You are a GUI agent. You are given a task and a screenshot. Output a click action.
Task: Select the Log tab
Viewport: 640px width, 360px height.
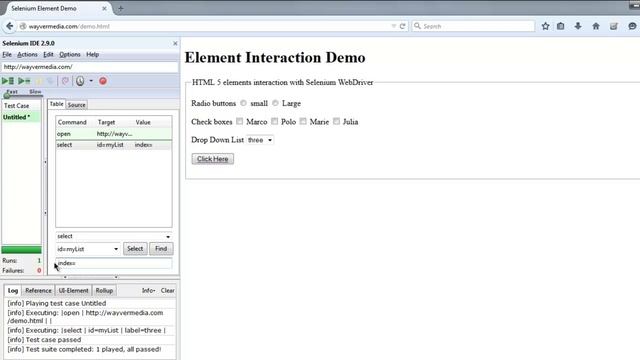[x=13, y=291]
